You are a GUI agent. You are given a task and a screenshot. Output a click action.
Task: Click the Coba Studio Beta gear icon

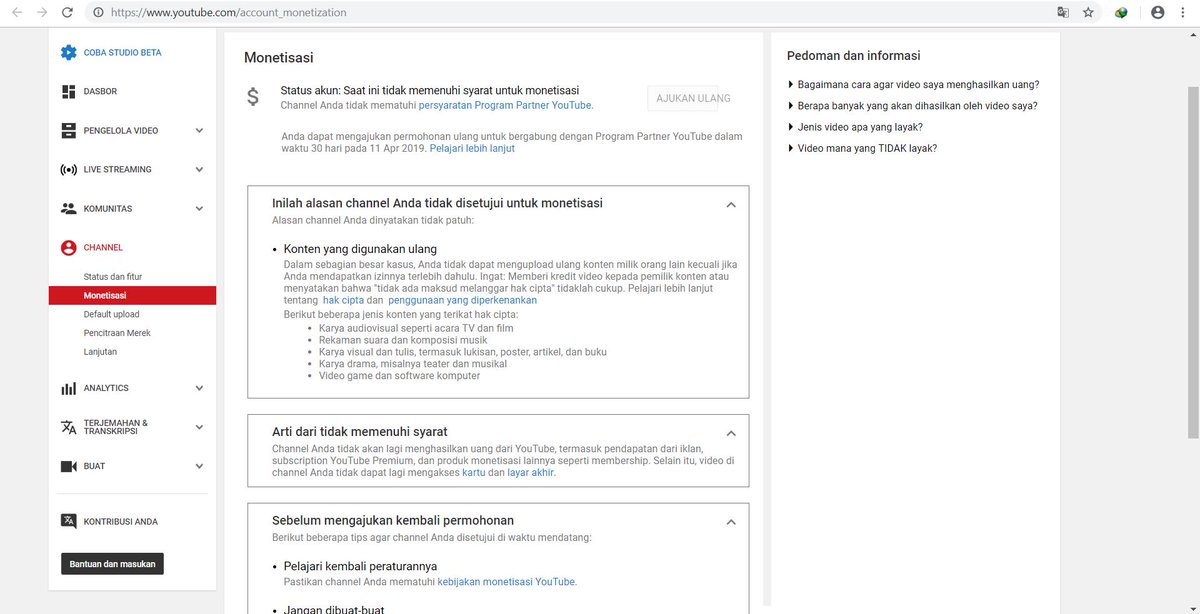(x=68, y=53)
